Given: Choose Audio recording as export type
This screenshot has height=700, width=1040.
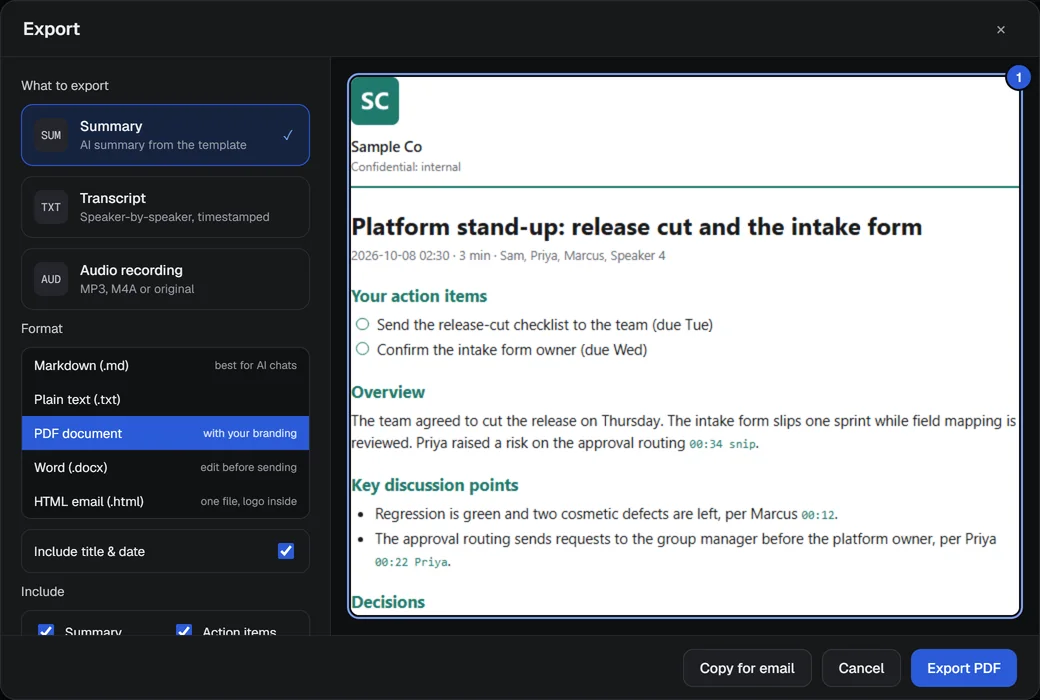Looking at the screenshot, I should pyautogui.click(x=165, y=279).
